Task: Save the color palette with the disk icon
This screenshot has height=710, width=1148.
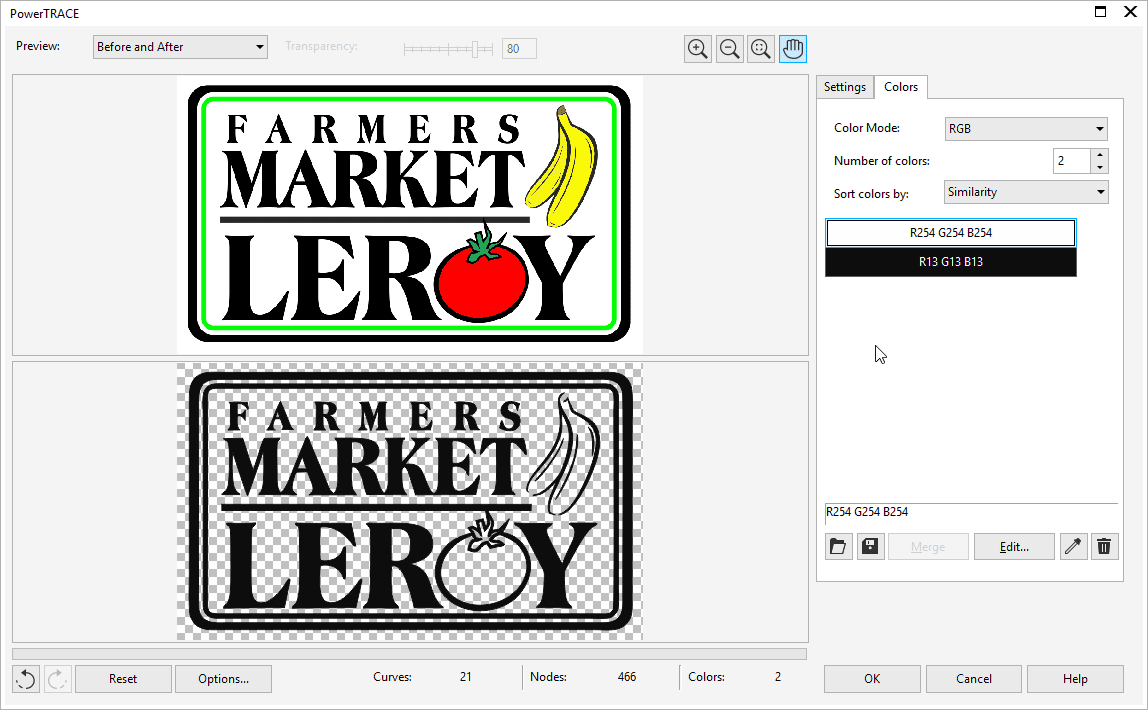Action: point(870,546)
